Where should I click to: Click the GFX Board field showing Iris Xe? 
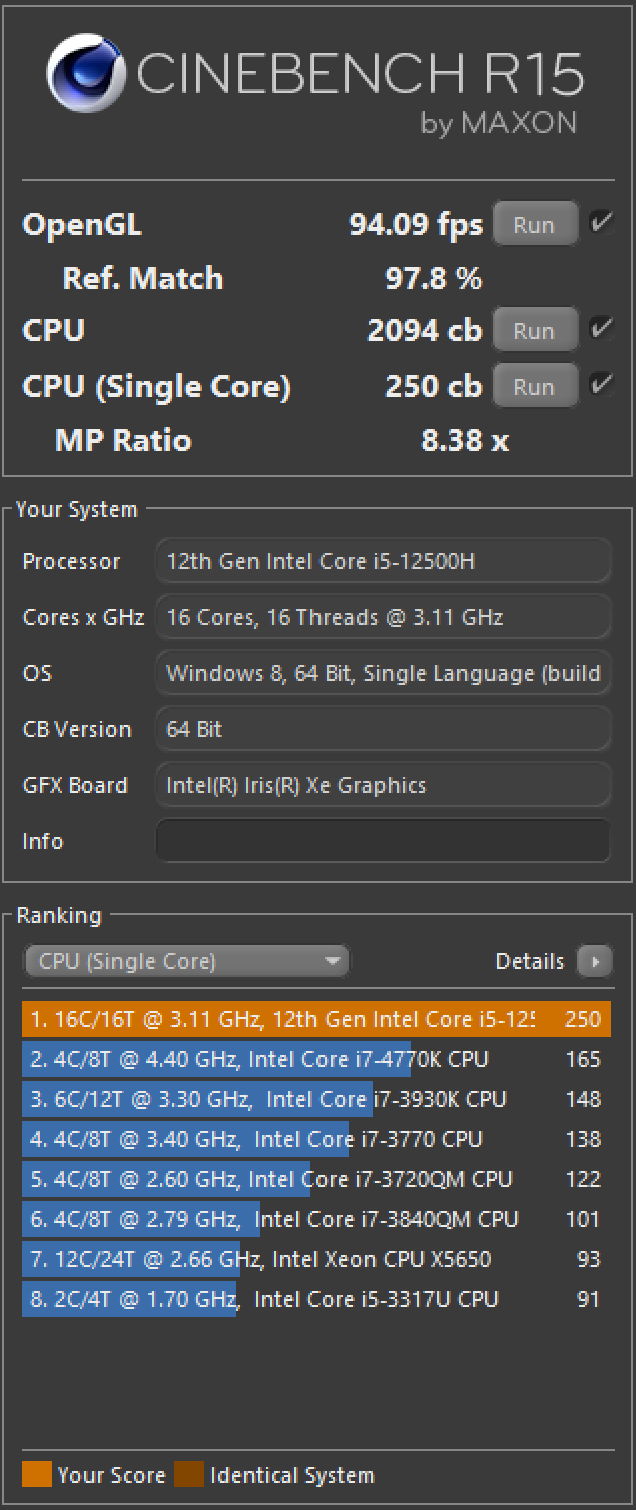click(383, 785)
